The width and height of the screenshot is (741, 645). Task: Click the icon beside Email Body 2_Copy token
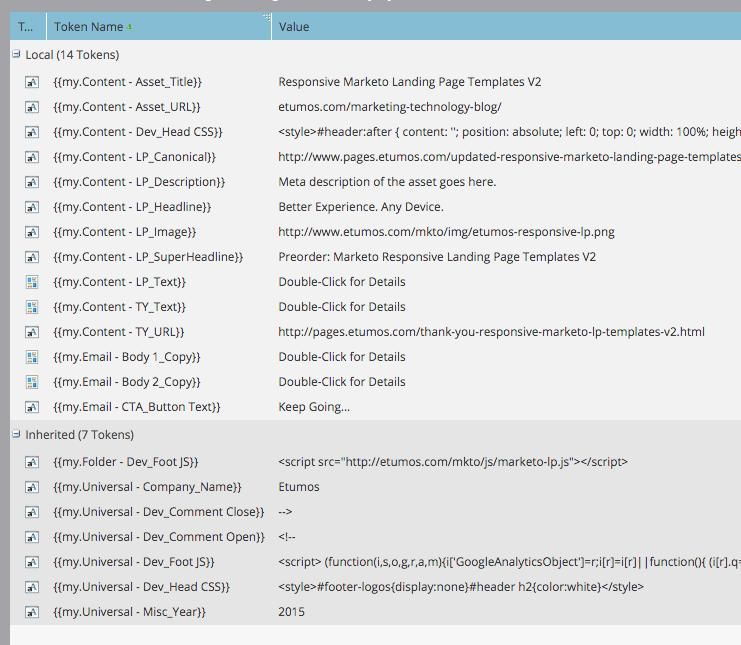click(x=32, y=382)
